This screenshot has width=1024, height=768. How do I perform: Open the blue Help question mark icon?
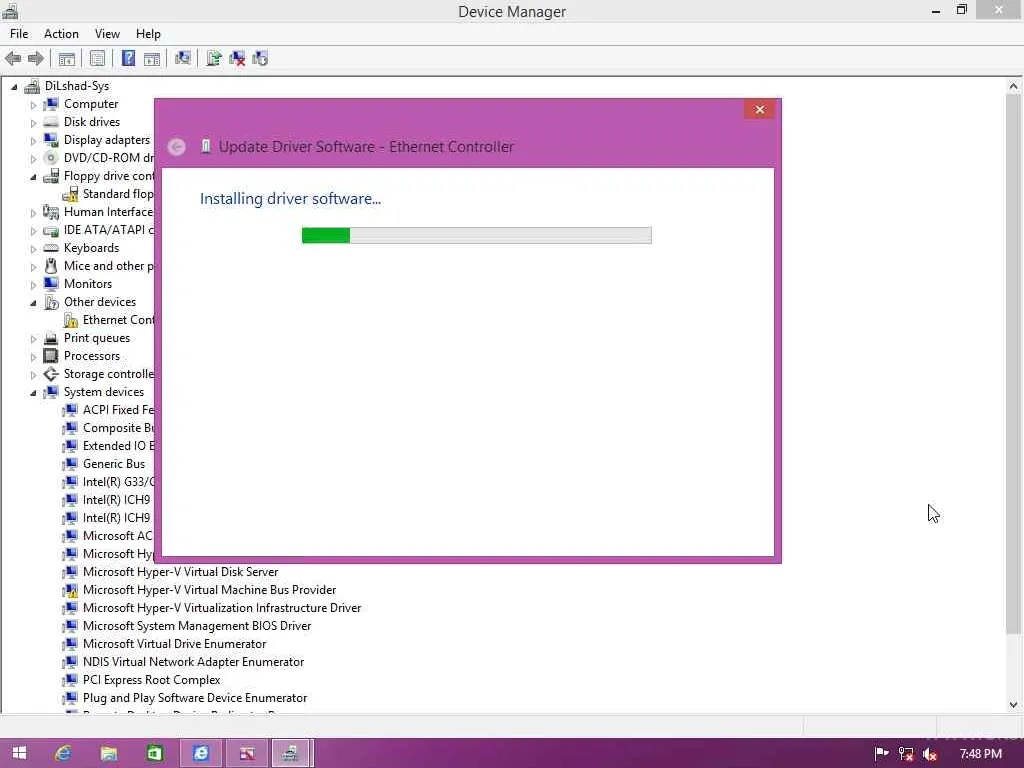tap(129, 59)
